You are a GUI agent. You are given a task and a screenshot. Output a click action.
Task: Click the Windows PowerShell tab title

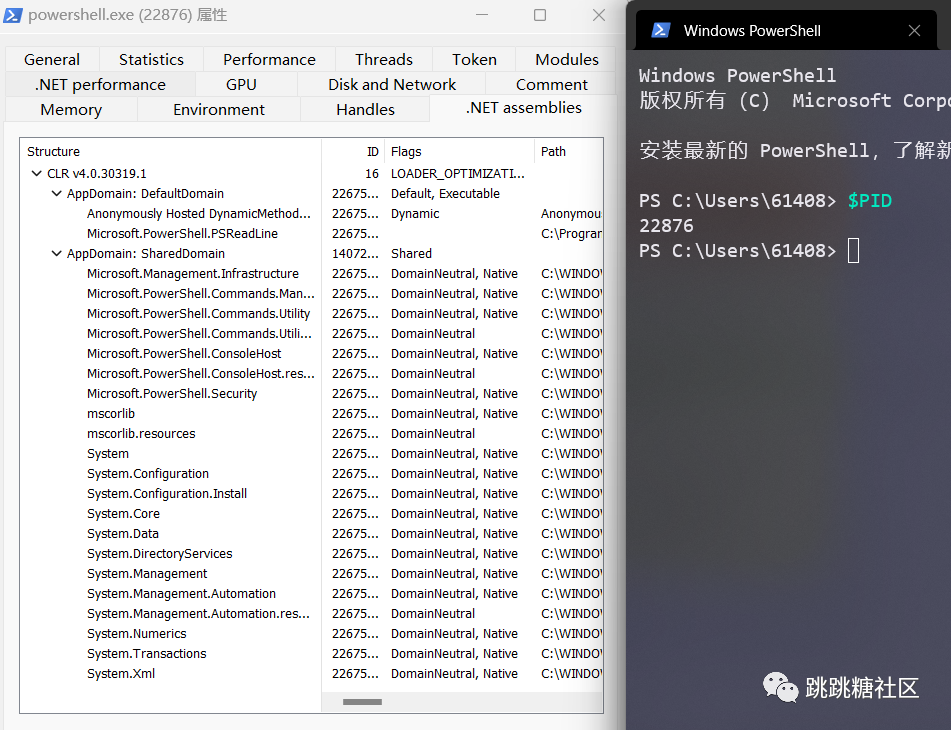[x=752, y=30]
